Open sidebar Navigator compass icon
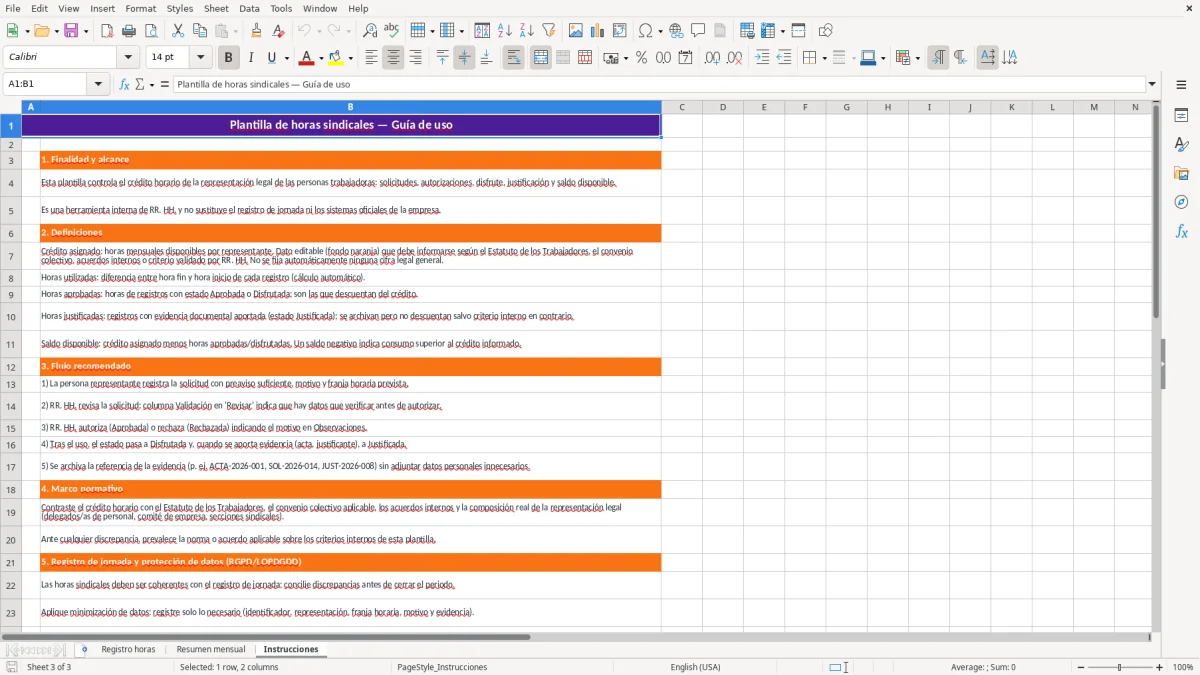Screen dimensions: 1200x675 (x=1181, y=202)
